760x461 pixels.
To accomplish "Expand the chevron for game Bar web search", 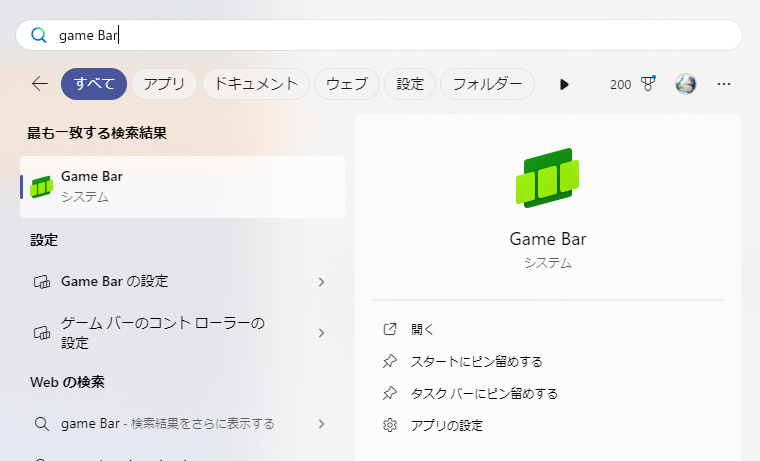I will (x=321, y=424).
